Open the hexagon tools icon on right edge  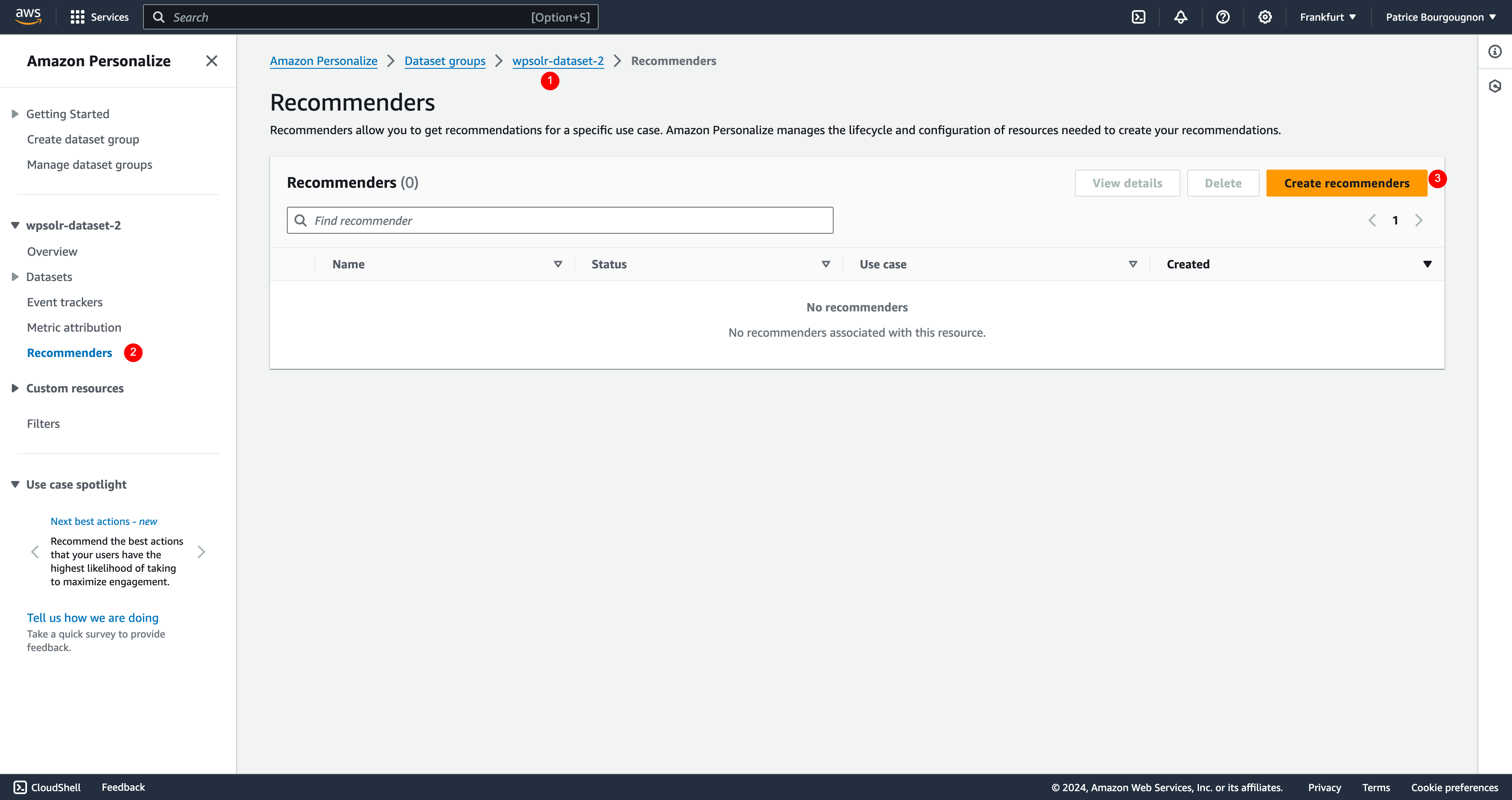click(x=1495, y=86)
